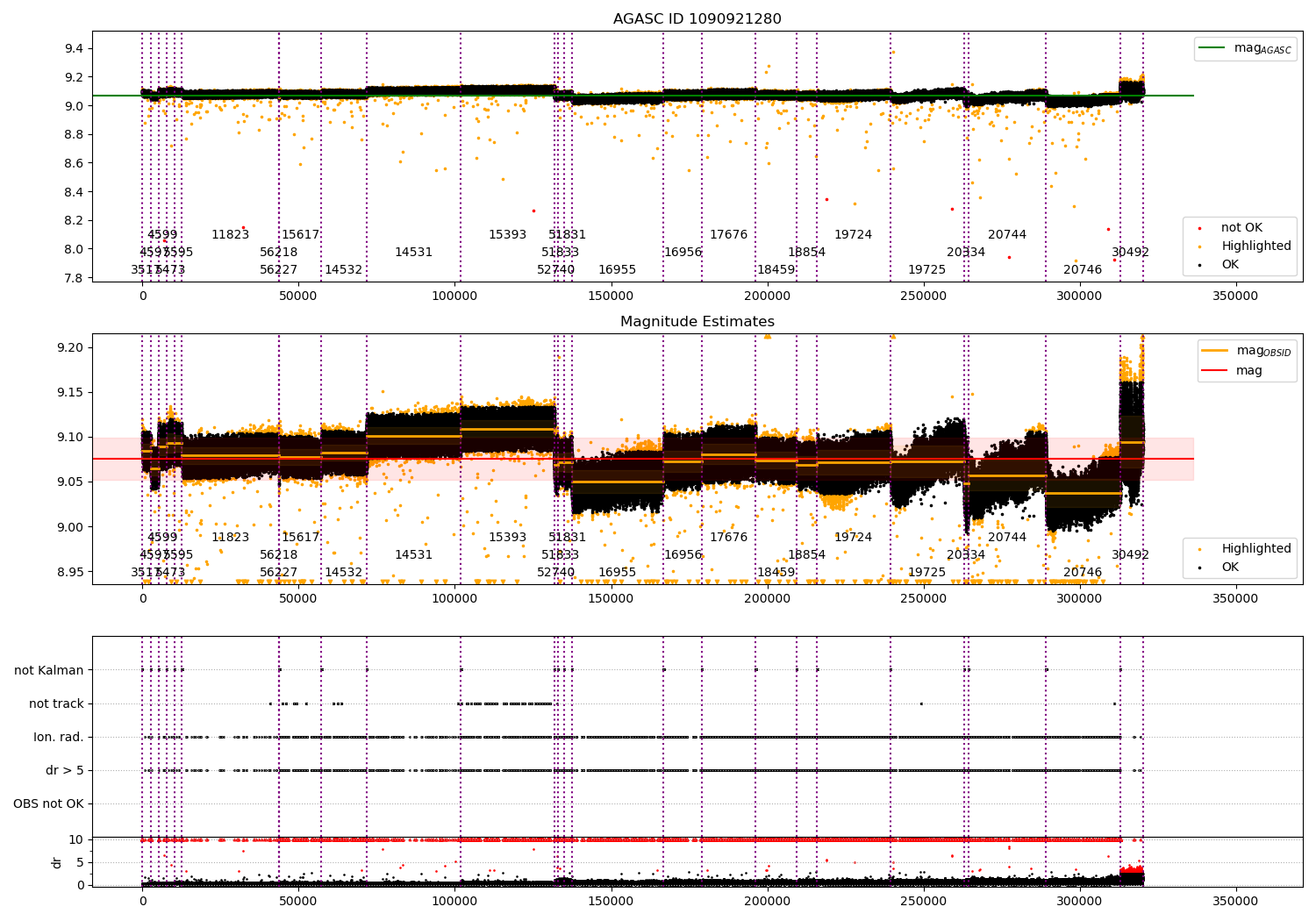Click the 'OBS not OK' axis label
Screen dimensions: 1316x921
[x=49, y=803]
